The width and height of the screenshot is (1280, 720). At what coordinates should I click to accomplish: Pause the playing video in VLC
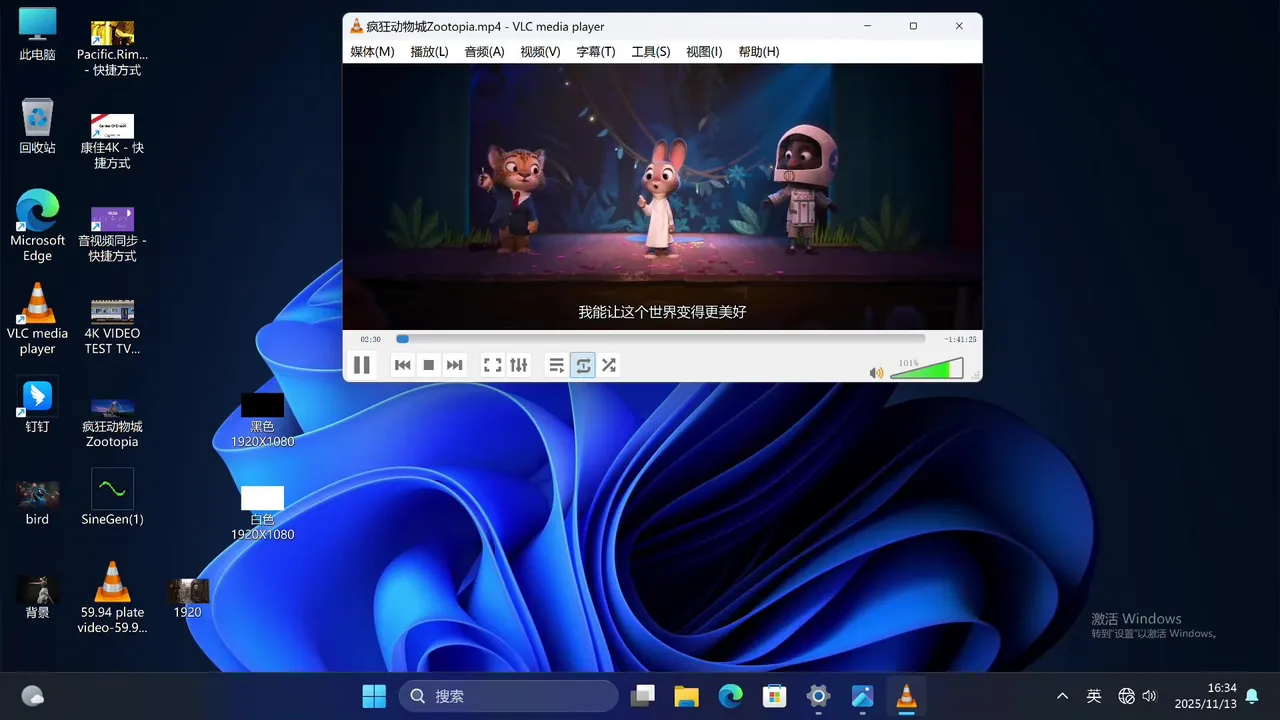tap(362, 365)
